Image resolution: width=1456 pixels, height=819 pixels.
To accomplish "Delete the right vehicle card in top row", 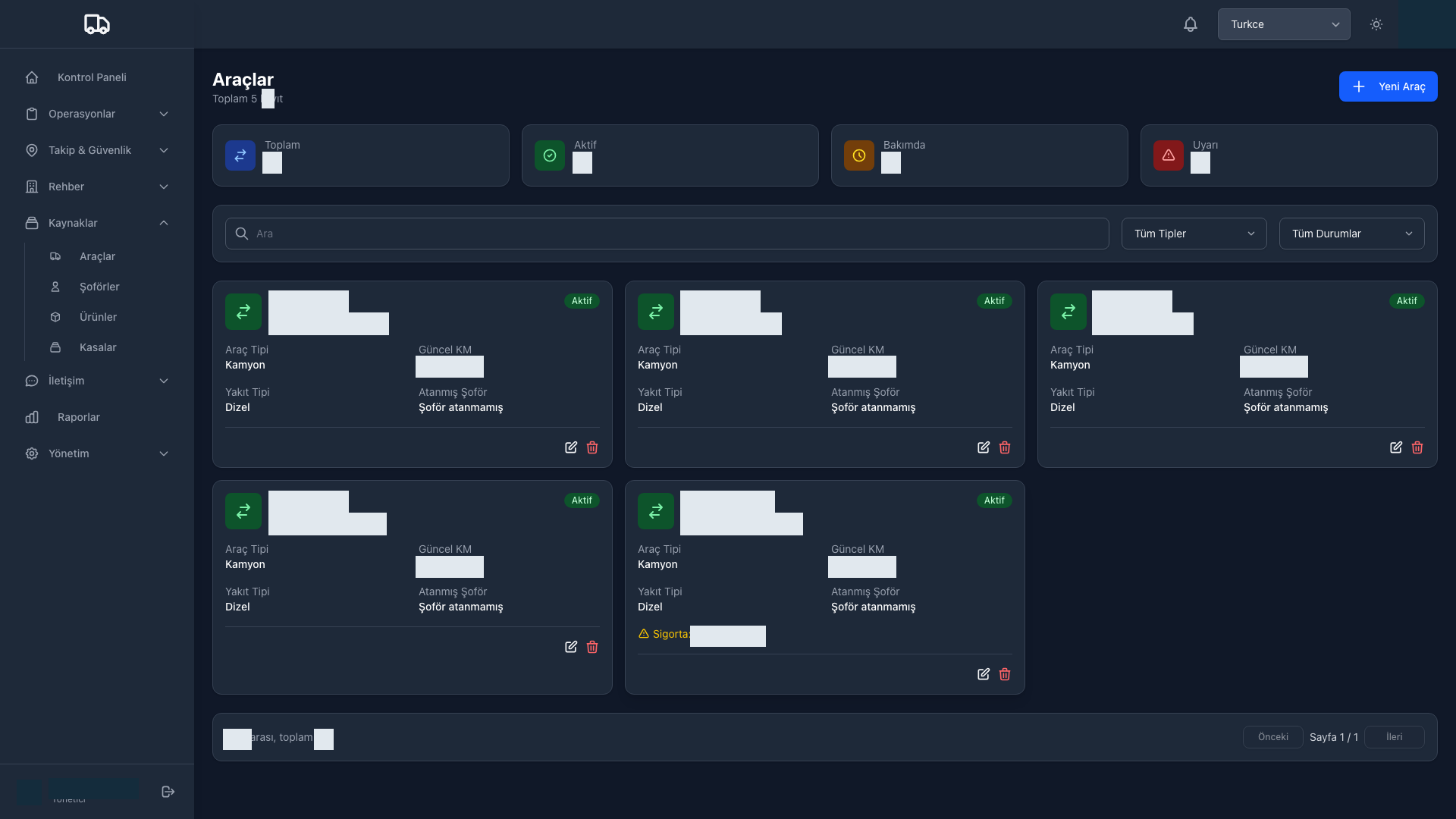I will [1417, 447].
